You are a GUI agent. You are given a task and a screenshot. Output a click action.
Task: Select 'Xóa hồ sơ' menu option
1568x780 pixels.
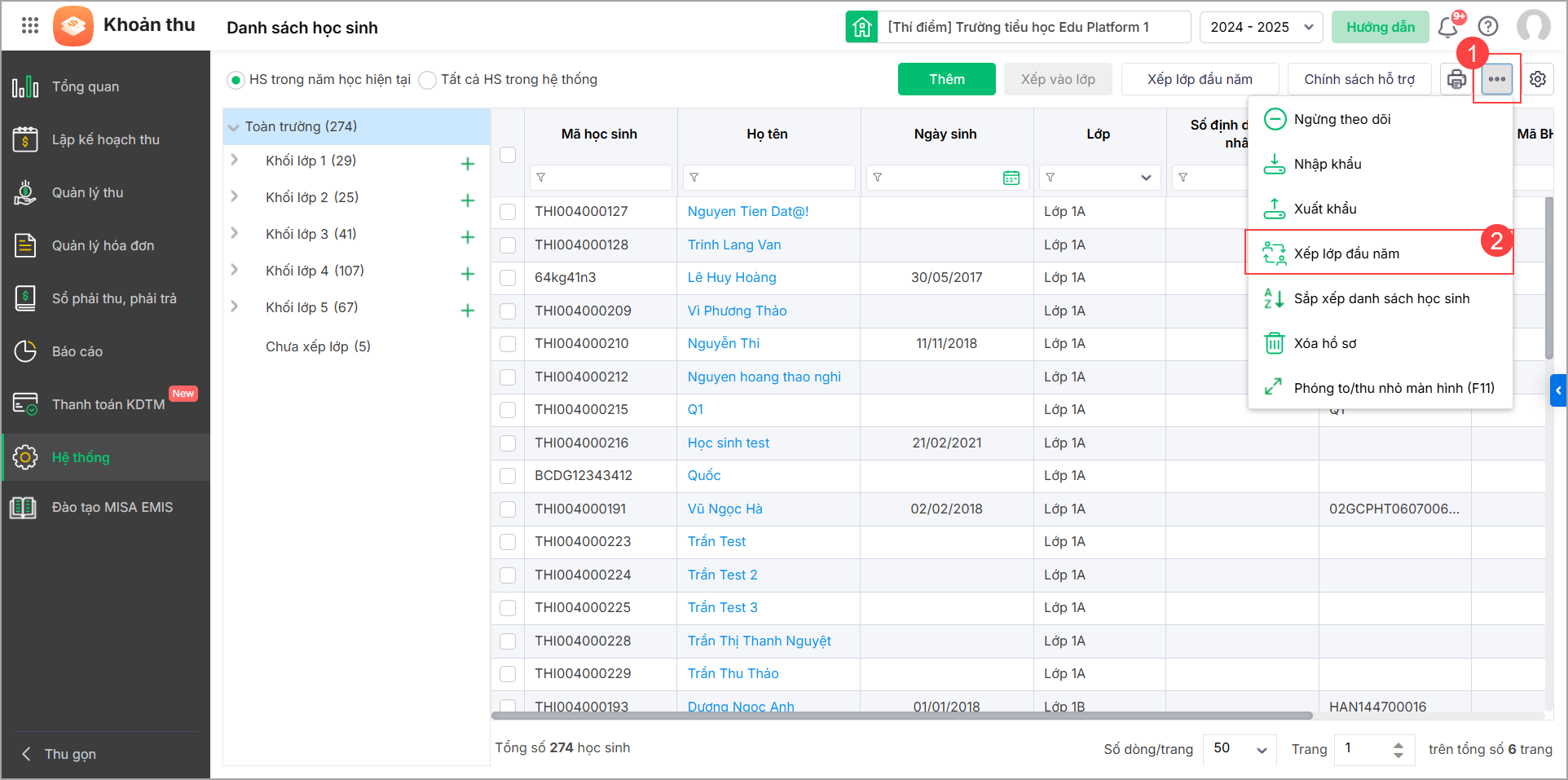1325,343
